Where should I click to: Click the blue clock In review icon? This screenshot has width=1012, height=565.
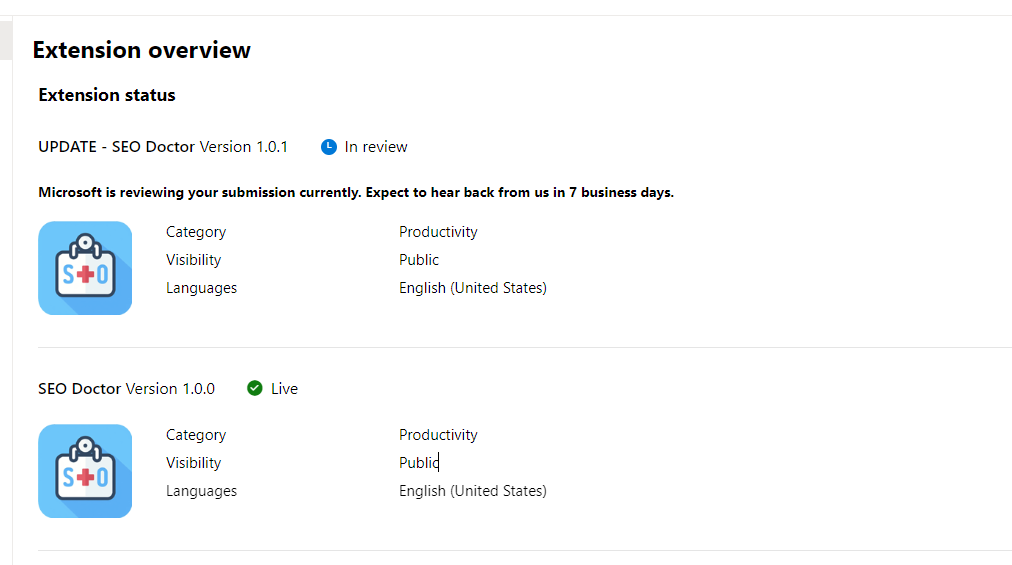329,147
